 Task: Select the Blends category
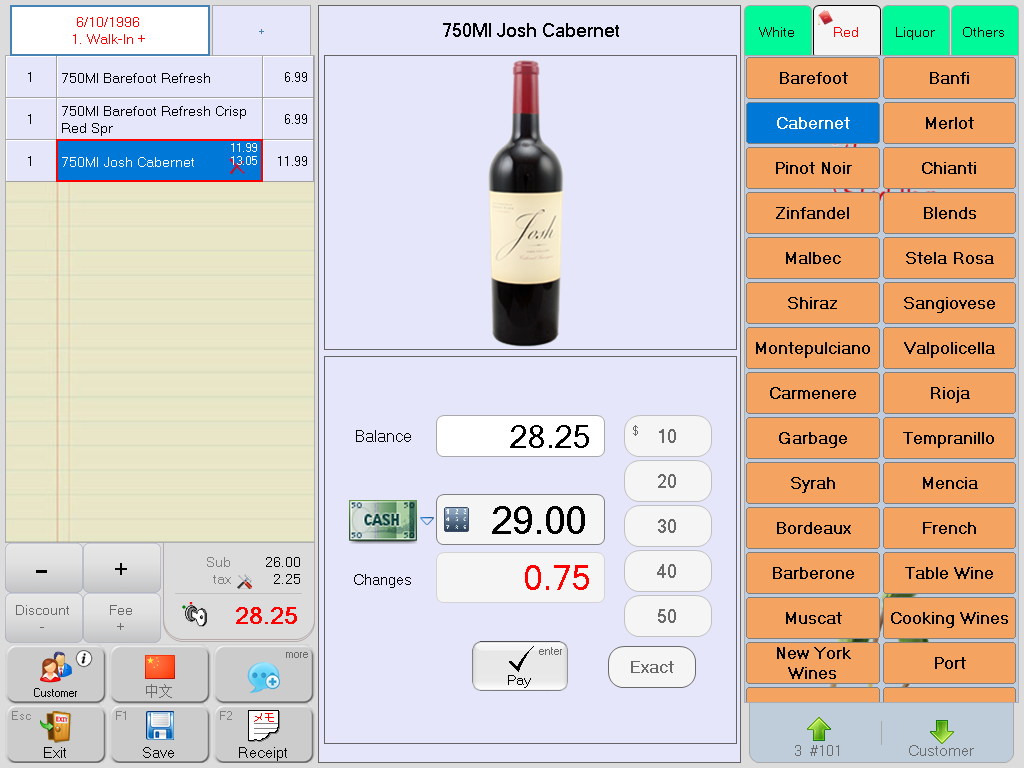pos(949,213)
